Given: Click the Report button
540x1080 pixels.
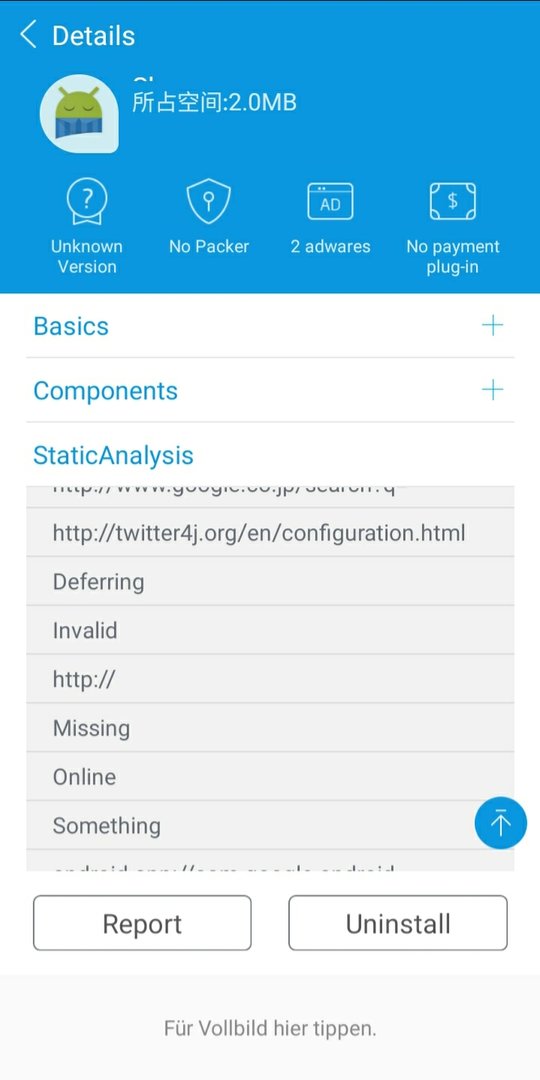Looking at the screenshot, I should coord(142,923).
